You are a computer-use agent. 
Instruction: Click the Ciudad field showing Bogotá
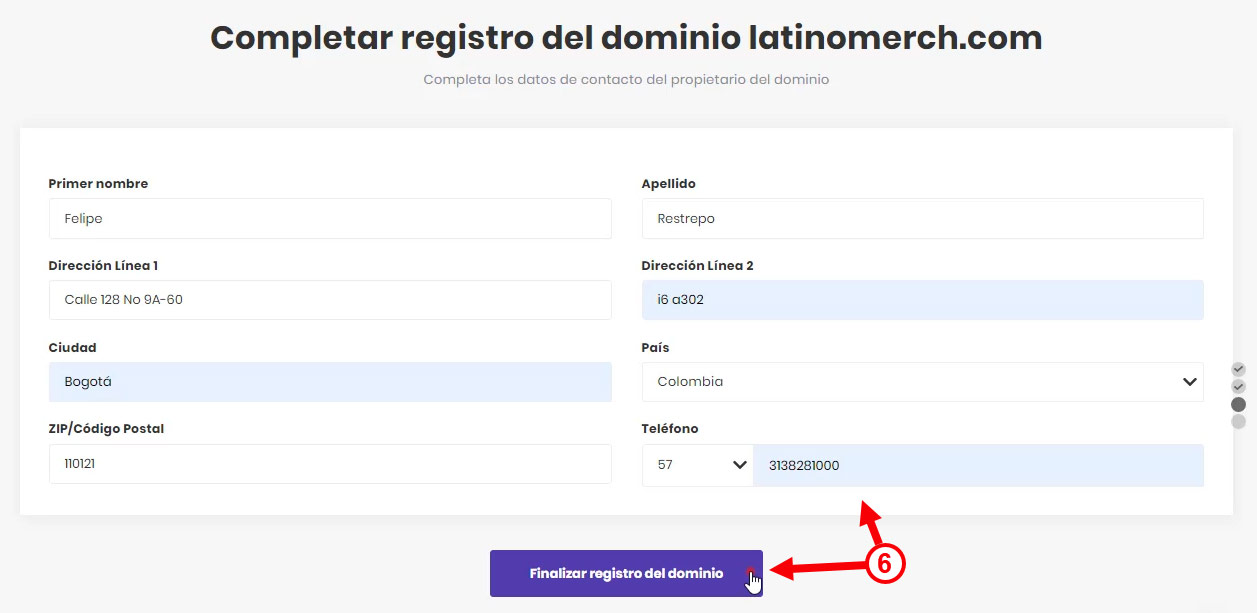pyautogui.click(x=329, y=382)
